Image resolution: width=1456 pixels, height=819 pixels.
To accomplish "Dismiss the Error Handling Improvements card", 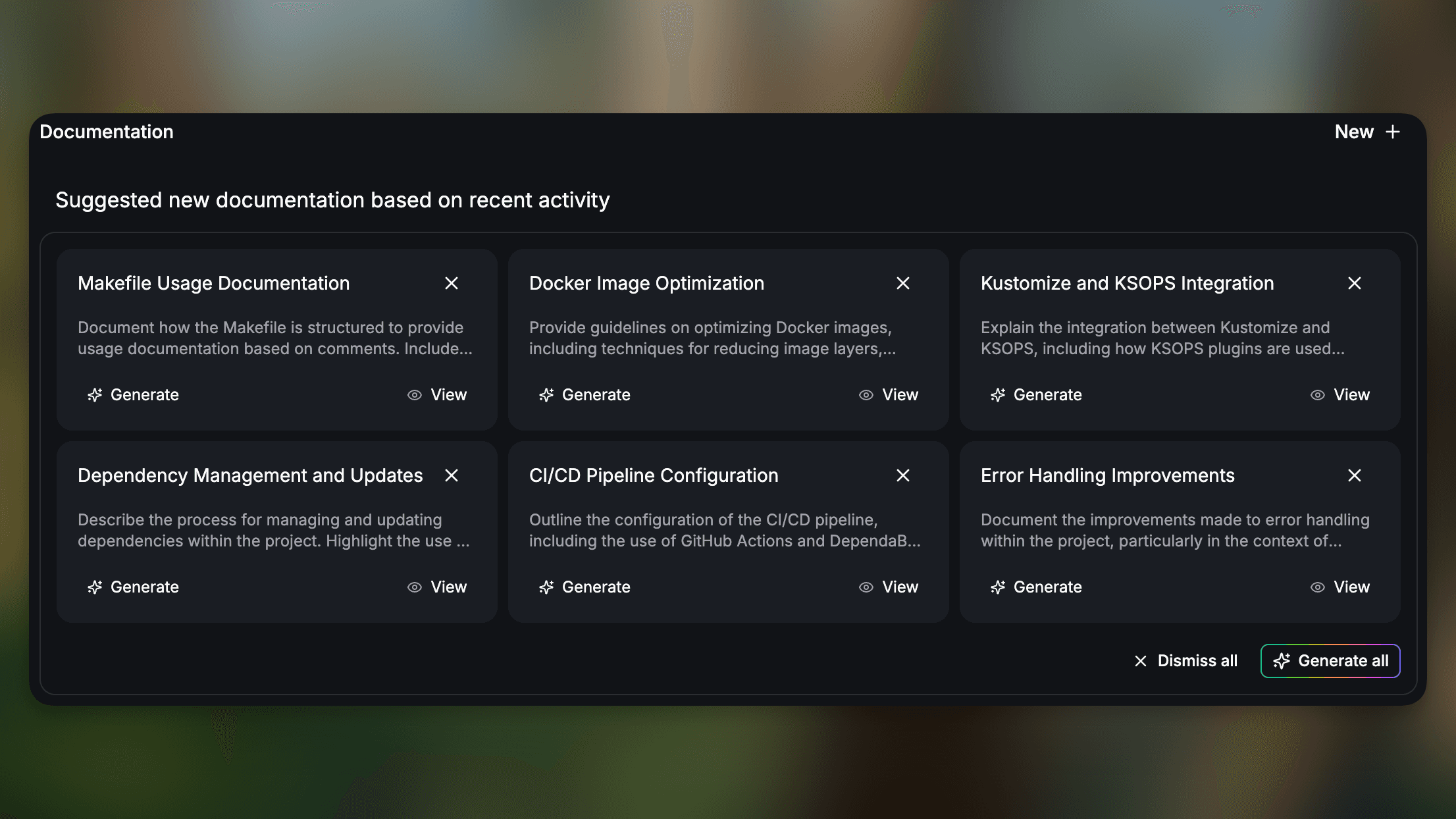I will 1355,475.
